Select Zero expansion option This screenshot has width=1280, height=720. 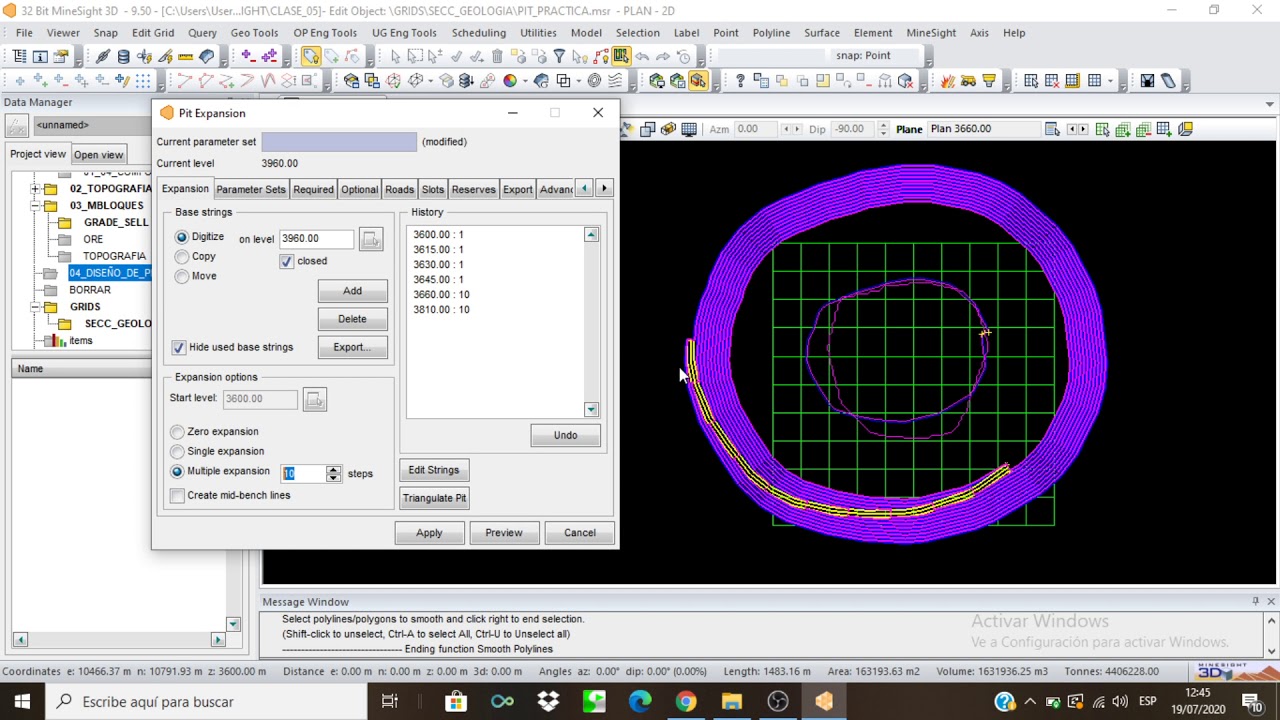tap(177, 431)
